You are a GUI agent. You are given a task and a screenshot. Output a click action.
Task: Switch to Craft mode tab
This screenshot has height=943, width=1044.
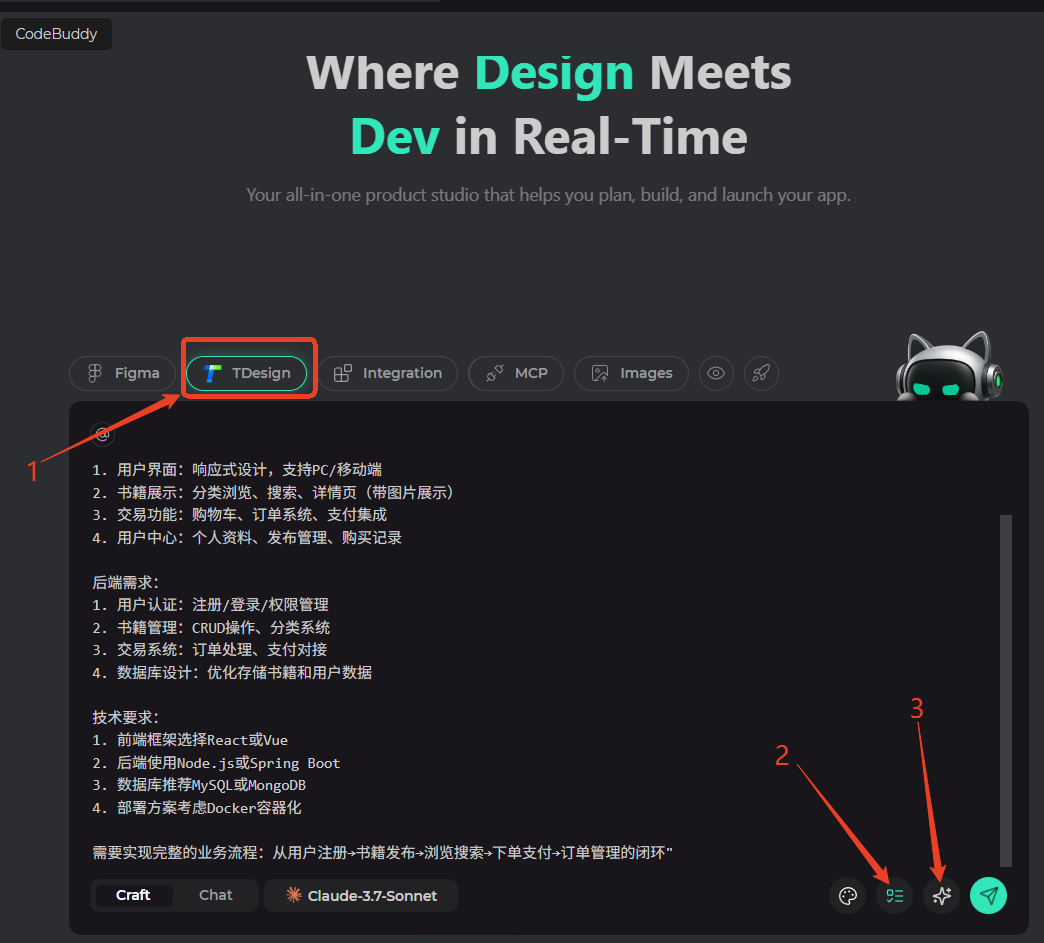(133, 895)
